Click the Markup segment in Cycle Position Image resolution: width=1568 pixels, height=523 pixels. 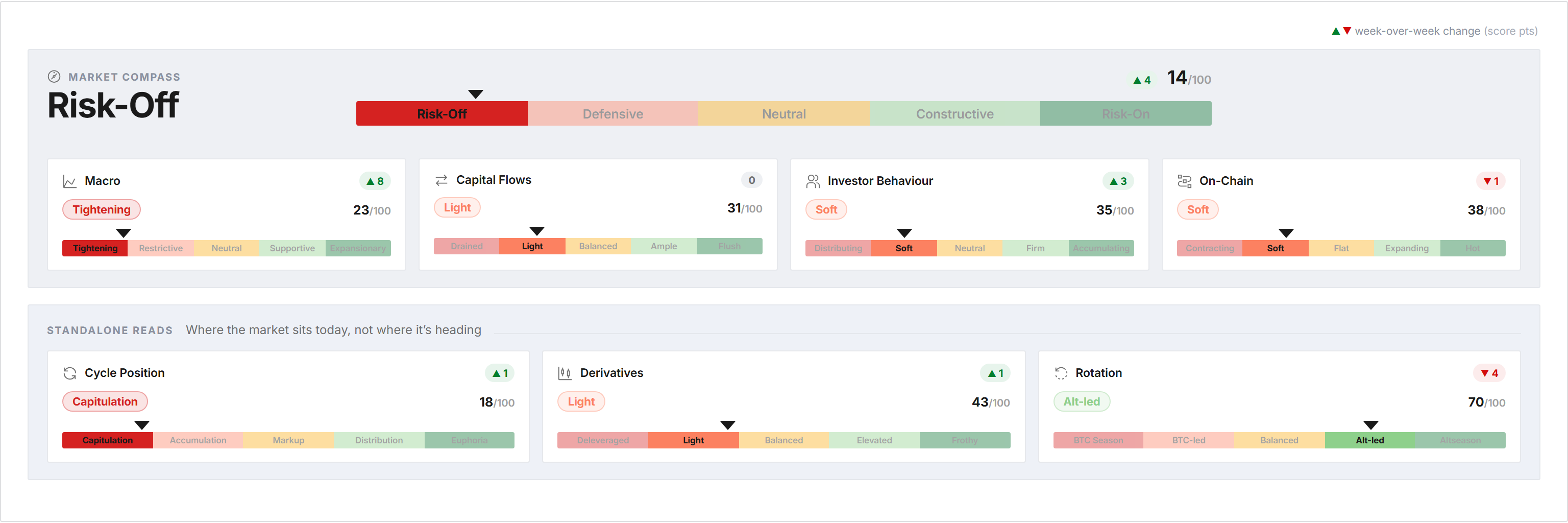288,440
